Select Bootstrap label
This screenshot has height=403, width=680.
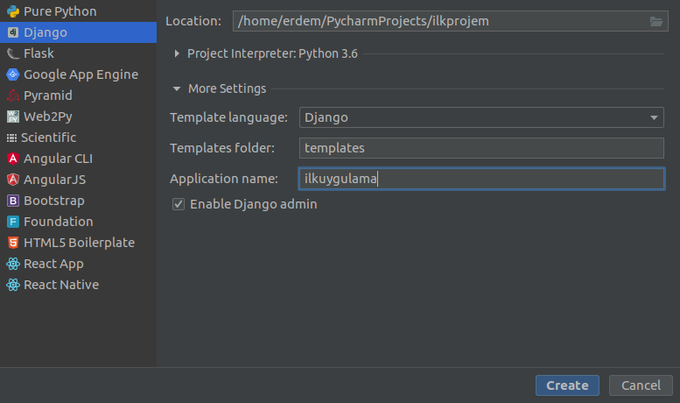click(54, 201)
